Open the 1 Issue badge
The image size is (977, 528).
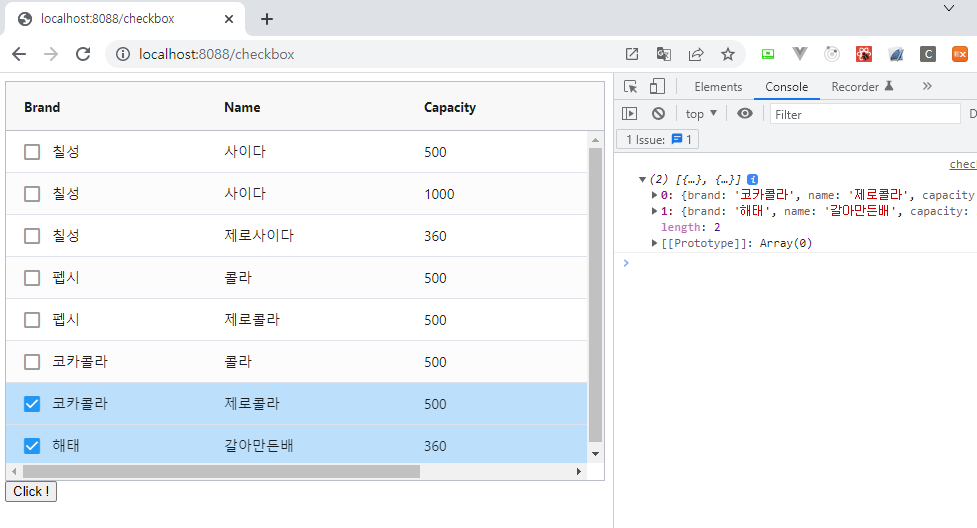(x=658, y=140)
